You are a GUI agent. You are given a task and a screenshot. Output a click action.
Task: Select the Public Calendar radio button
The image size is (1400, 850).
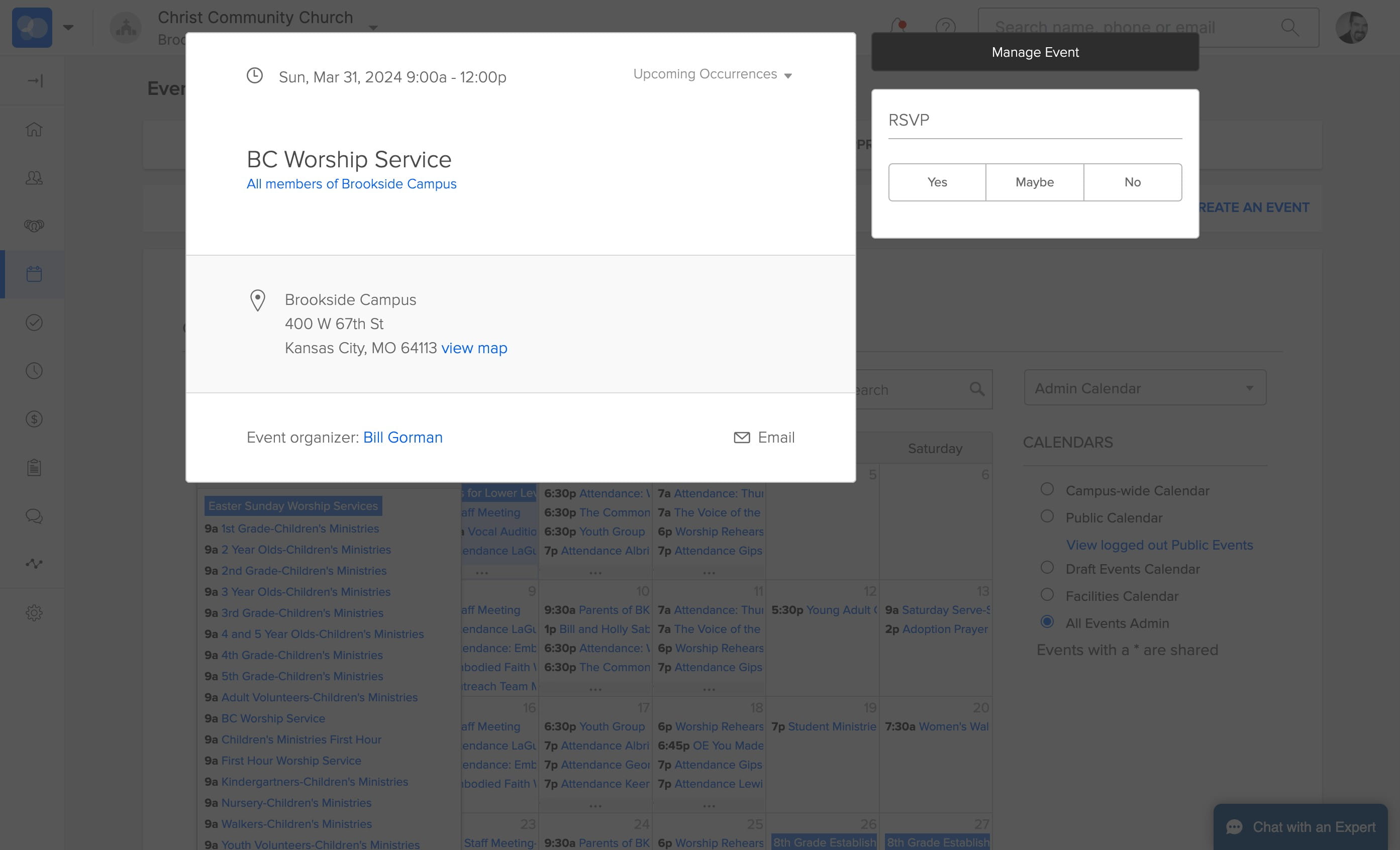[1047, 516]
